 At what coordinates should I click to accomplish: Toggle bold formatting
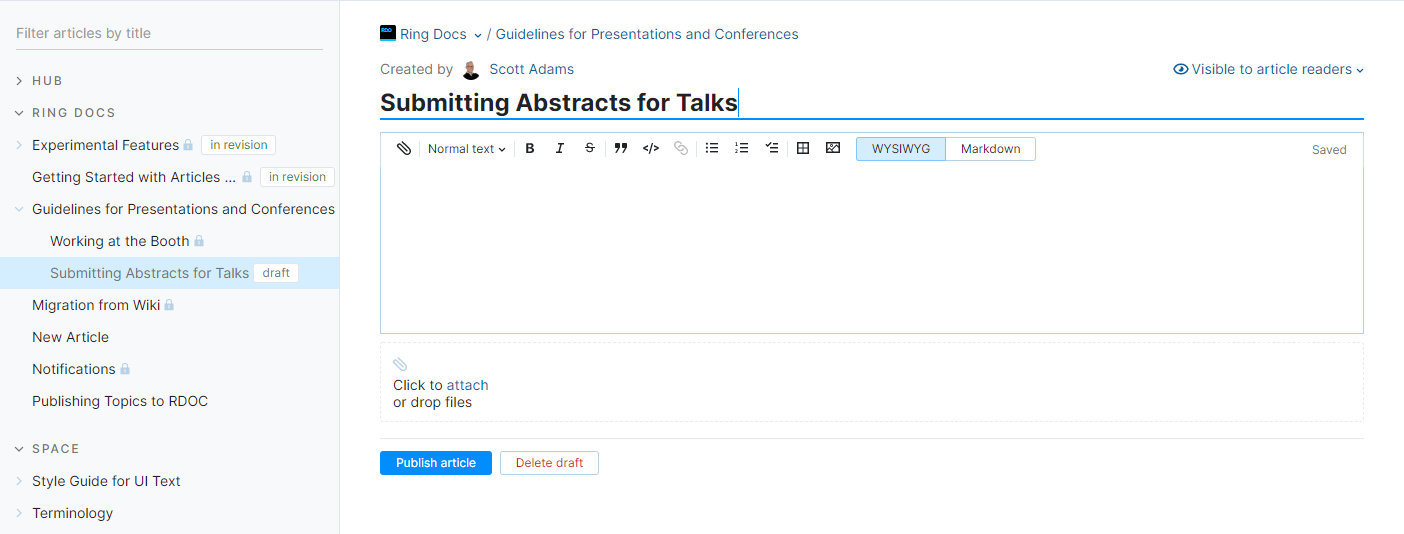tap(530, 149)
